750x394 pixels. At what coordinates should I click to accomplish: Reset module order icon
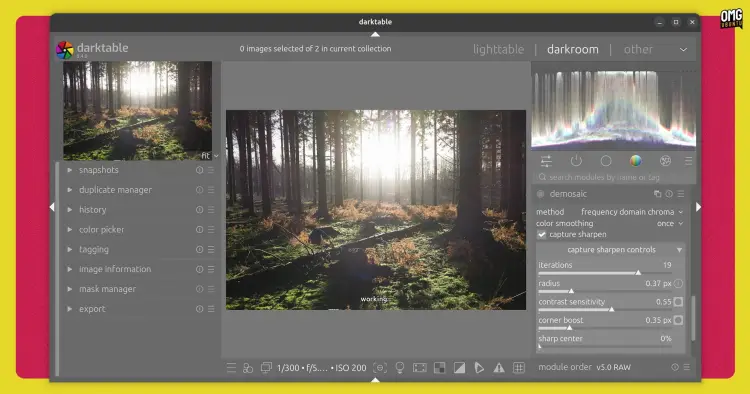(675, 367)
